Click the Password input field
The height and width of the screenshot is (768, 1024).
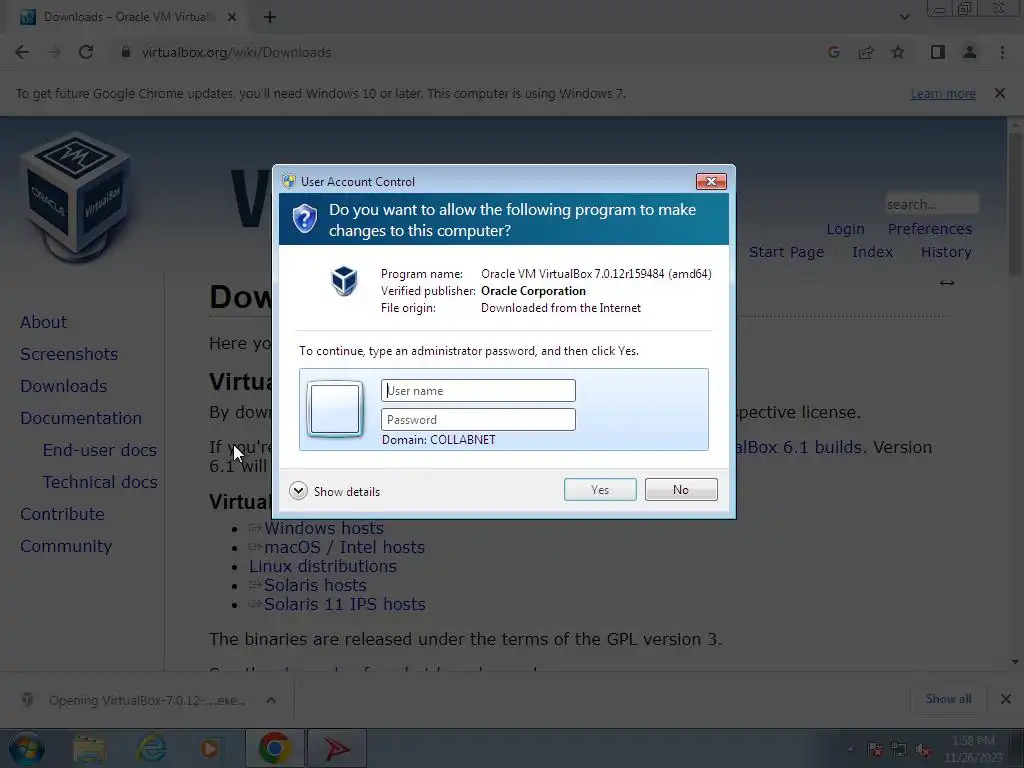[x=478, y=419]
